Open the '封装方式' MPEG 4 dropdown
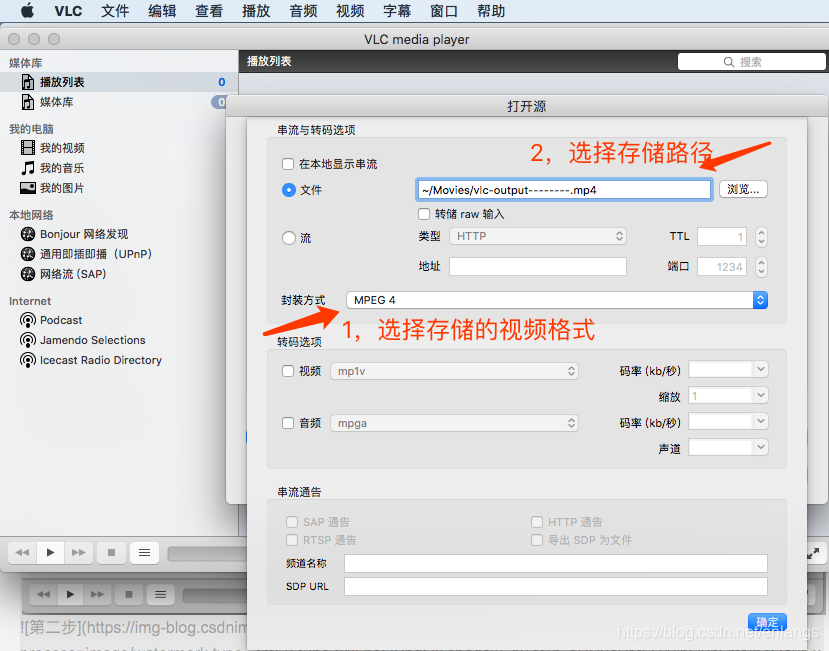 coord(557,300)
